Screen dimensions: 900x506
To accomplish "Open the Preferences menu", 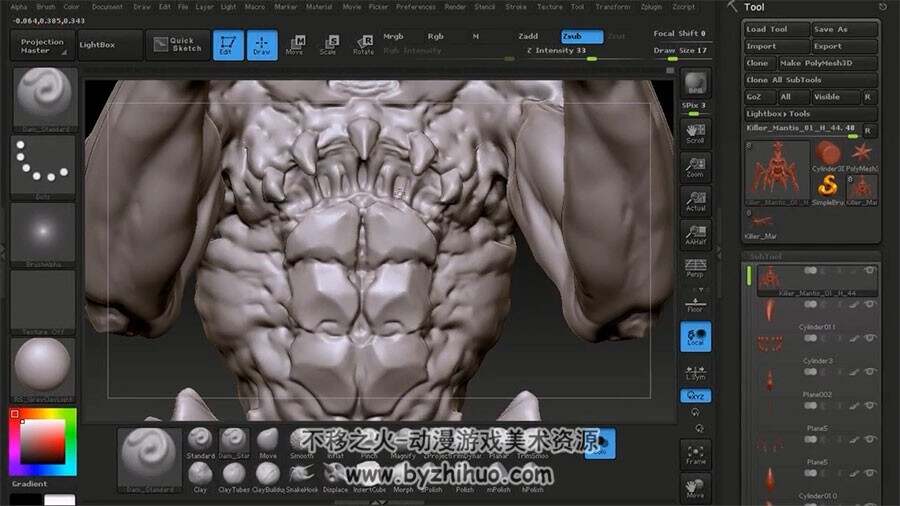I will 416,7.
